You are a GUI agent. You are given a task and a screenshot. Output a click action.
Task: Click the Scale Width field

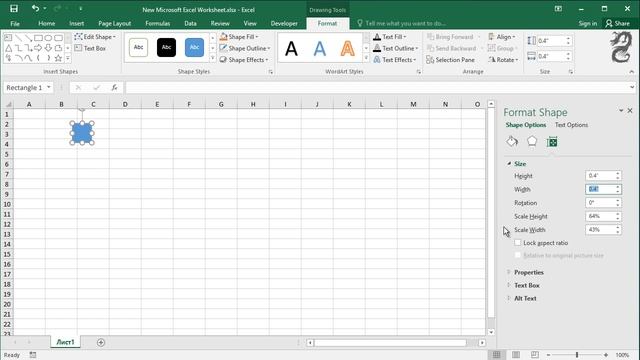[600, 229]
